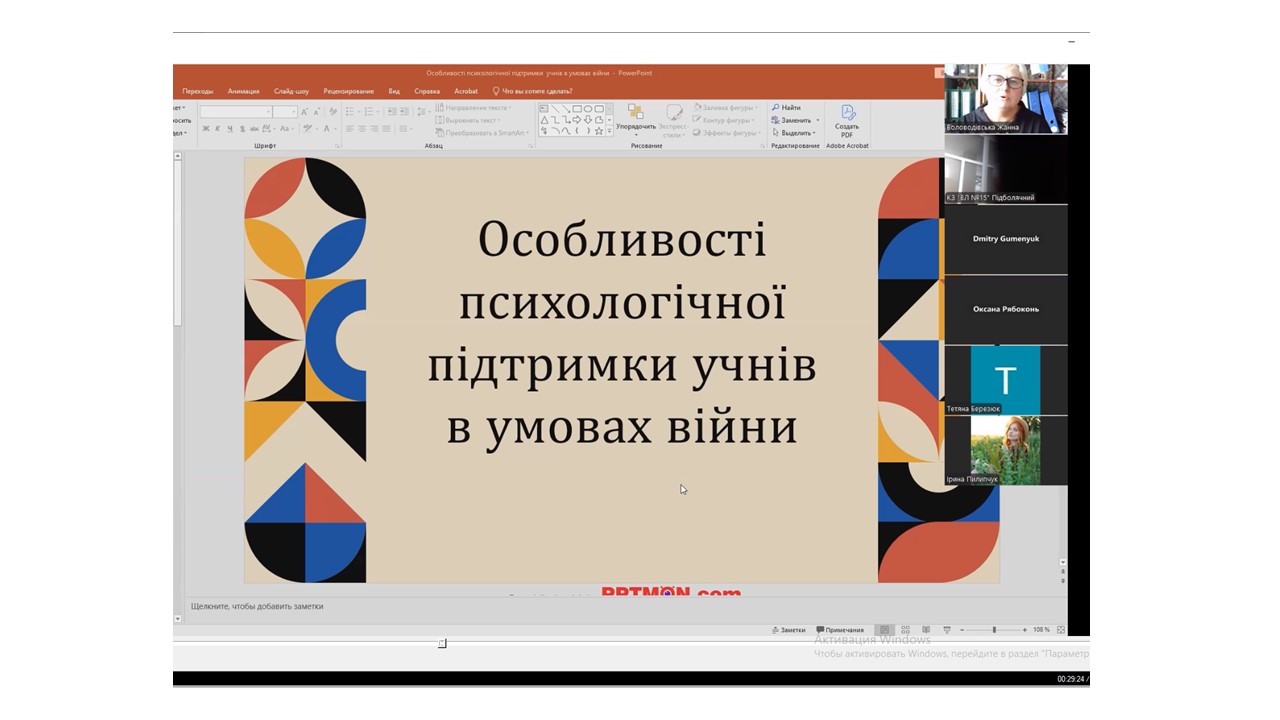Open the Примечания pane

[x=840, y=630]
